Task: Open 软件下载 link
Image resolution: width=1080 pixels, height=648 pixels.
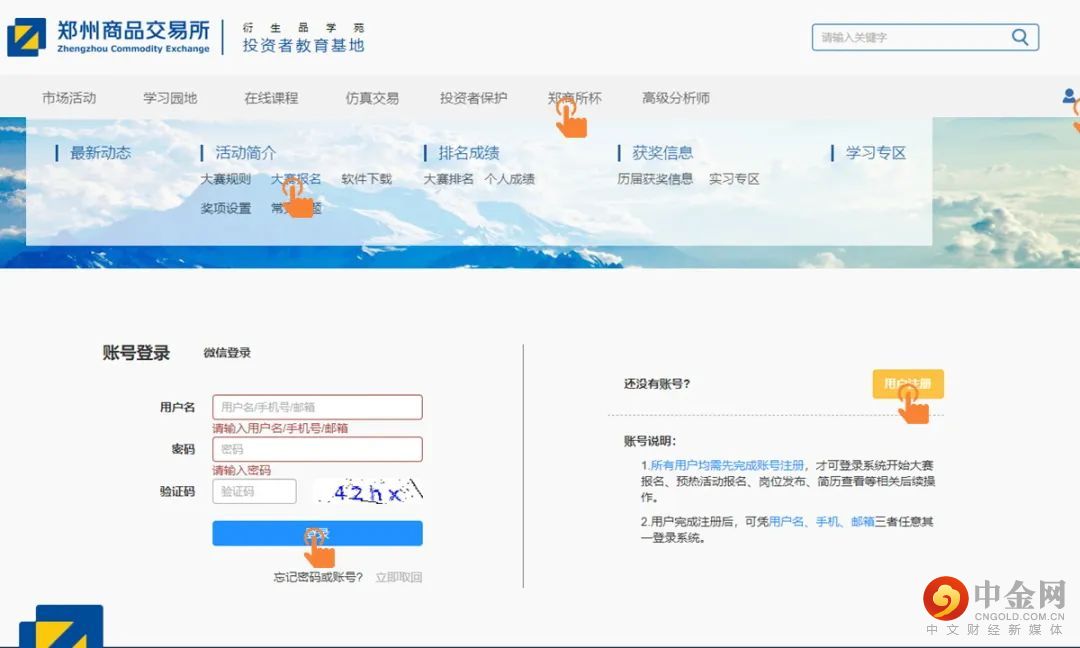Action: point(366,179)
